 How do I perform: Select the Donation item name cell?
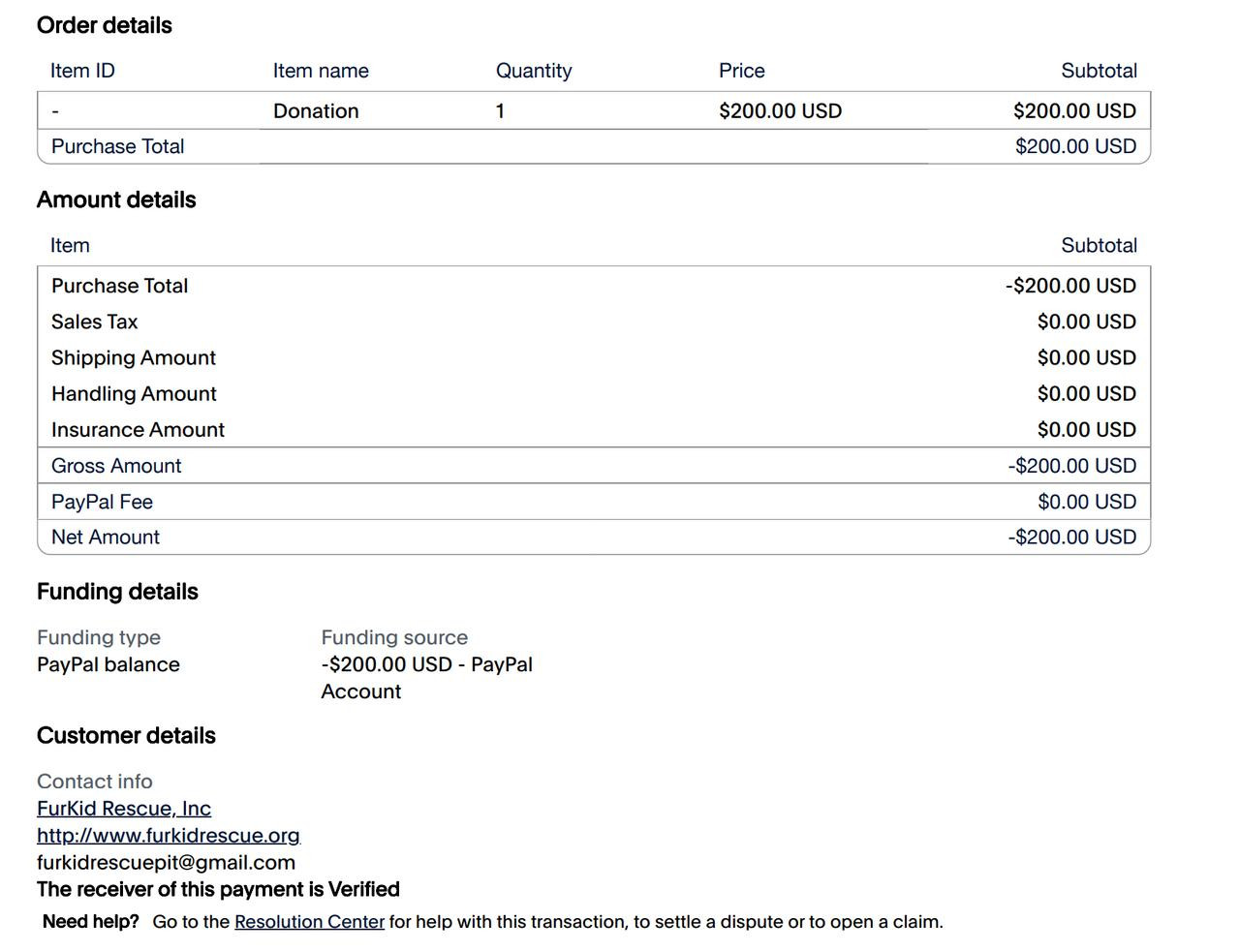(x=316, y=111)
